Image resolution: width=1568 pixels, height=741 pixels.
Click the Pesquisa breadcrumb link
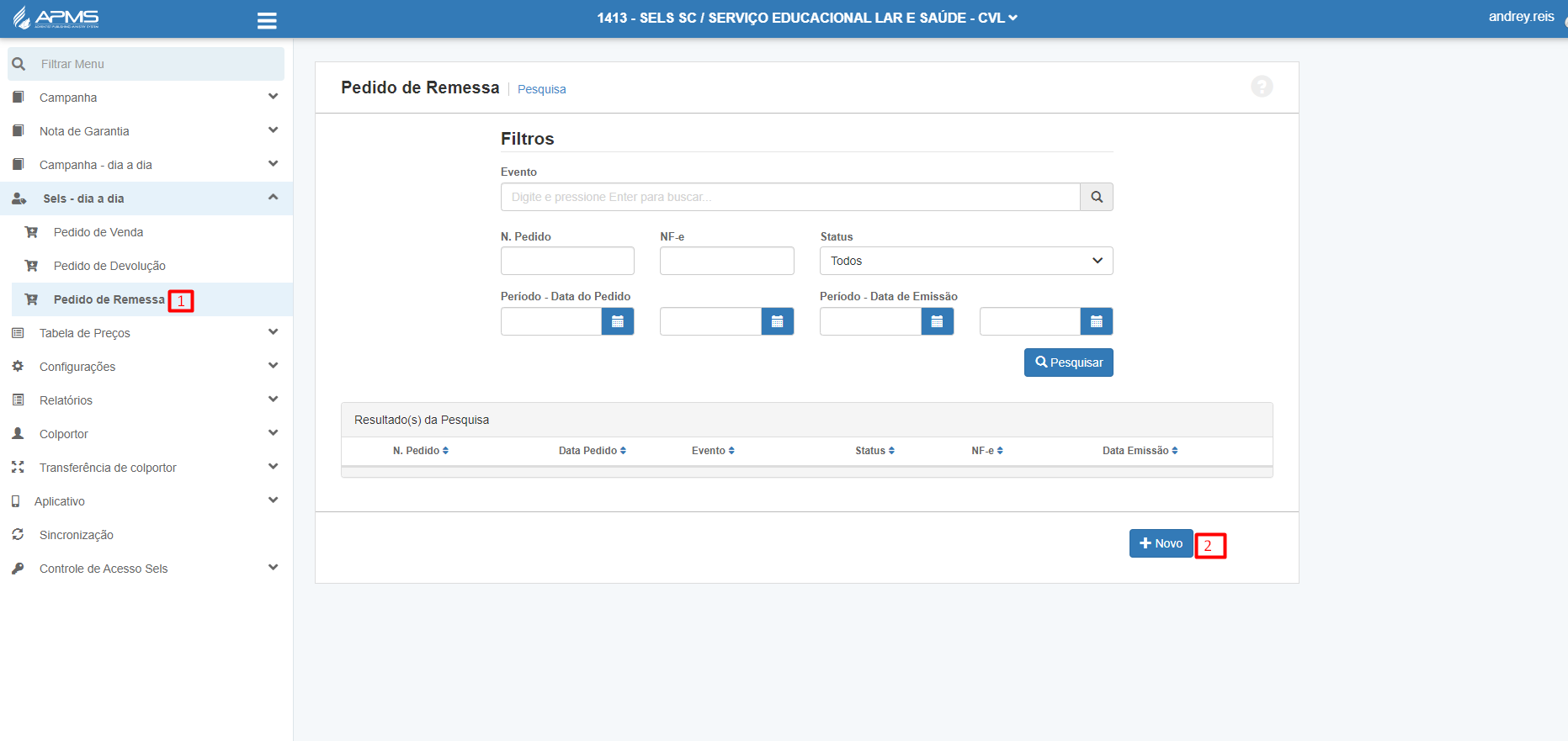point(541,89)
